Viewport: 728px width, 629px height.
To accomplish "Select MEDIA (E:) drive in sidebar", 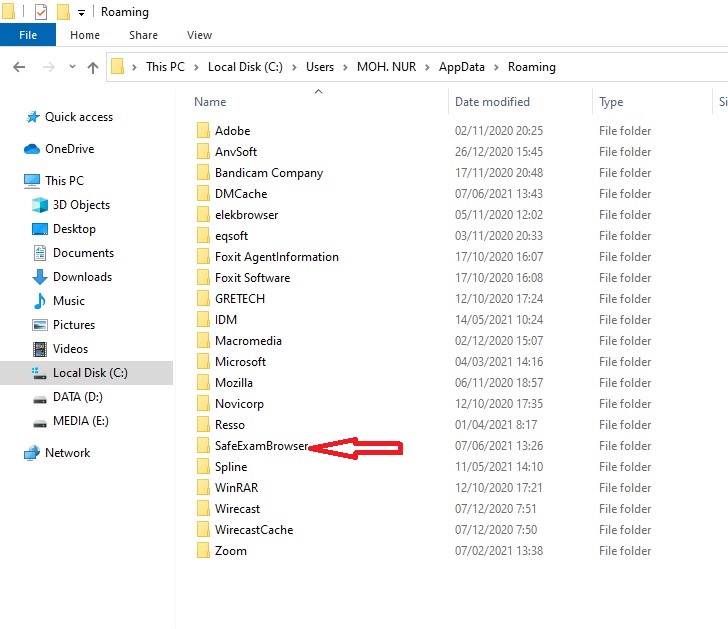I will [81, 421].
